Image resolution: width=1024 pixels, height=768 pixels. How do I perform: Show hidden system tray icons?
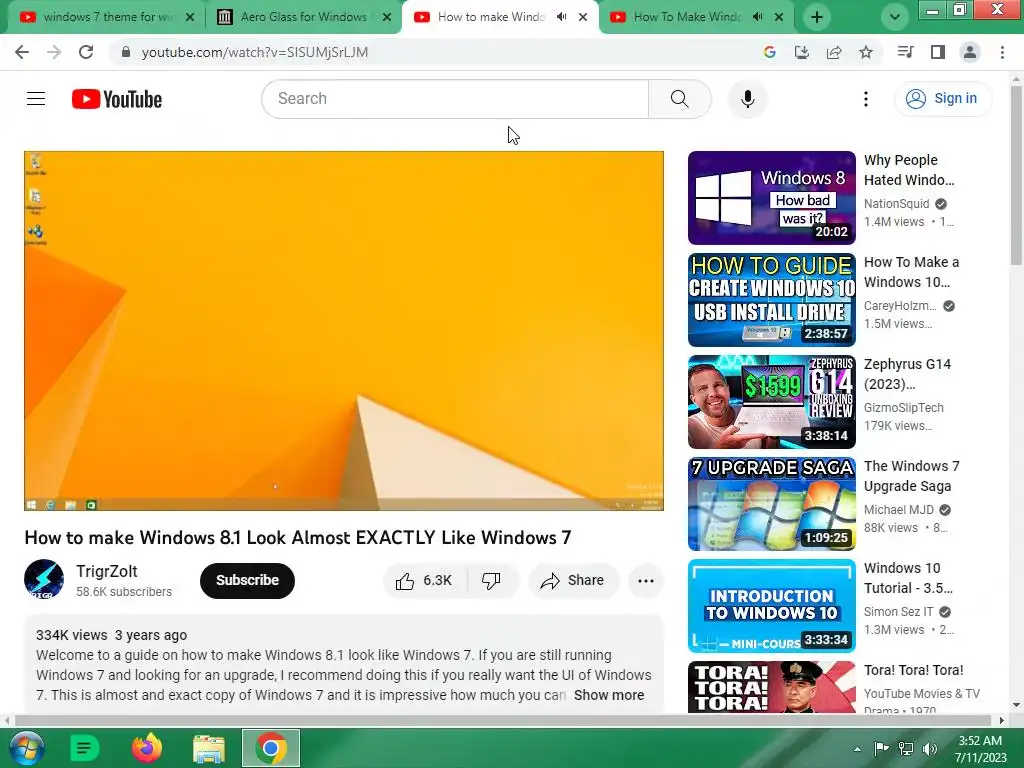point(857,749)
